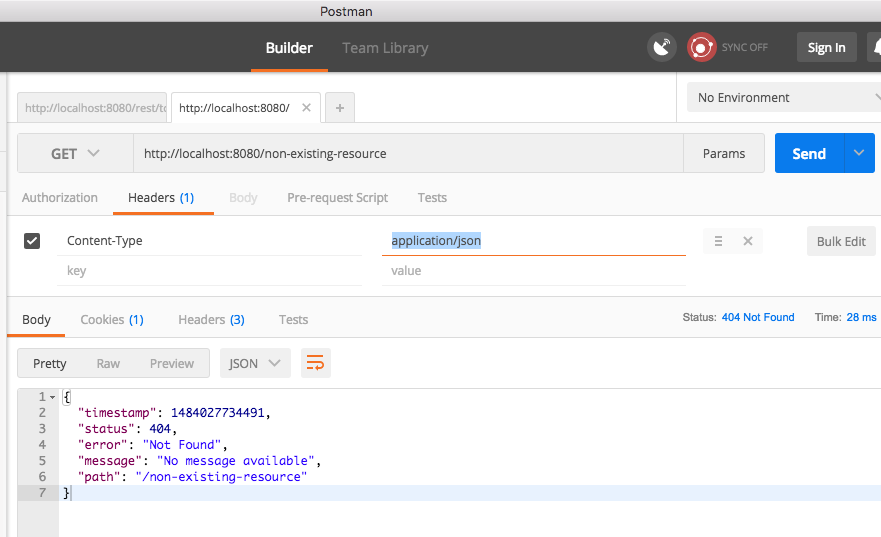The width and height of the screenshot is (881, 537).
Task: Toggle line wrap icon in response viewer
Action: 315,363
